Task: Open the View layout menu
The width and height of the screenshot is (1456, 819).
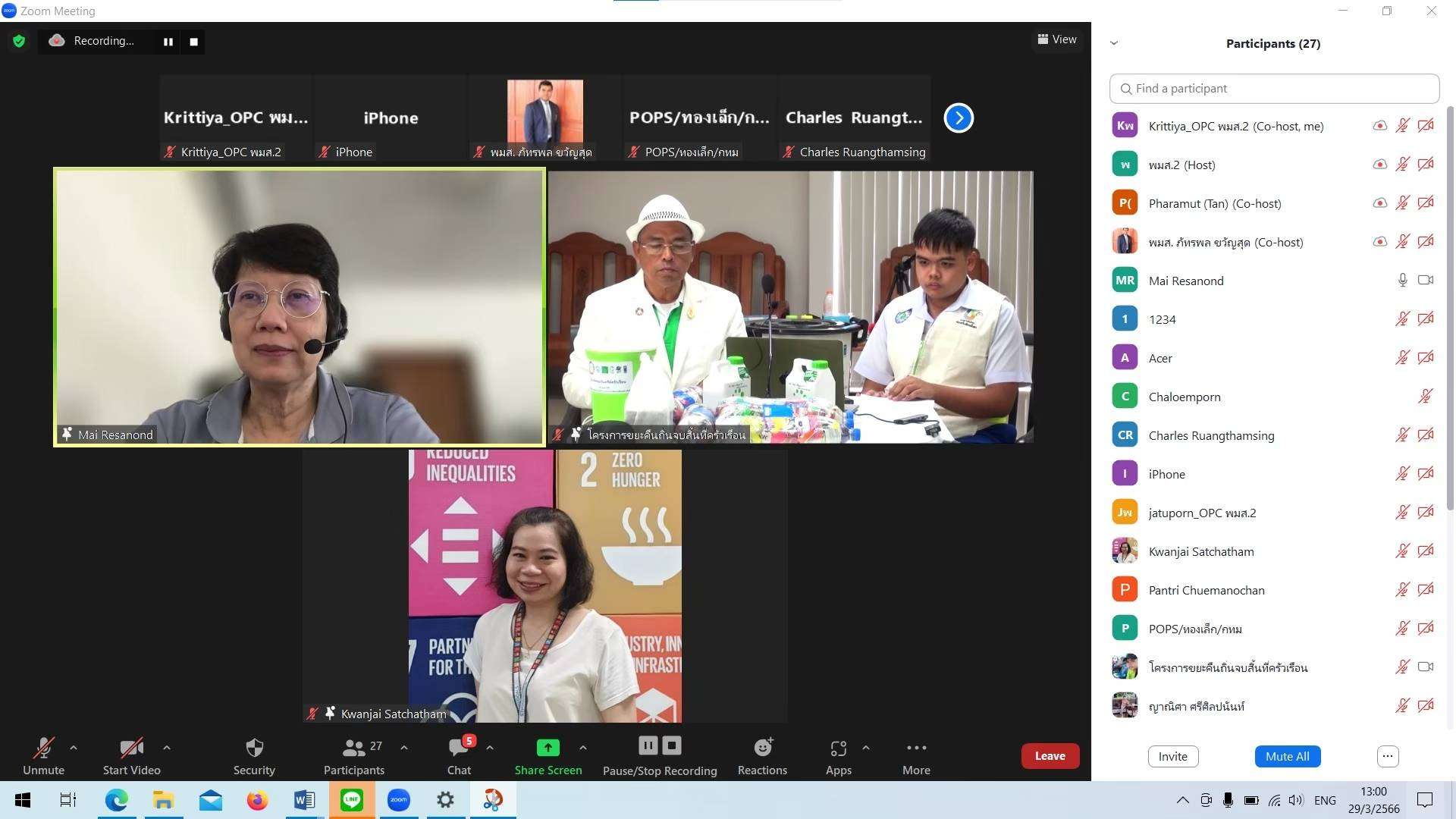Action: point(1057,39)
